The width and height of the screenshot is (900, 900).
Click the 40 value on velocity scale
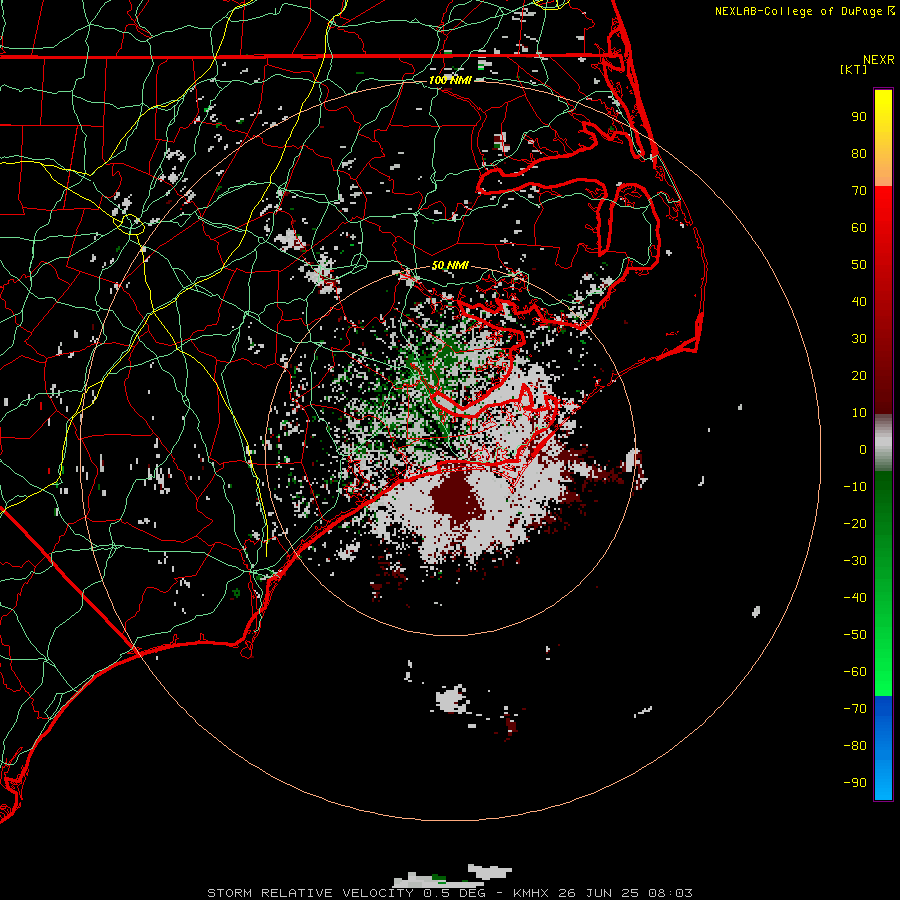click(x=859, y=301)
